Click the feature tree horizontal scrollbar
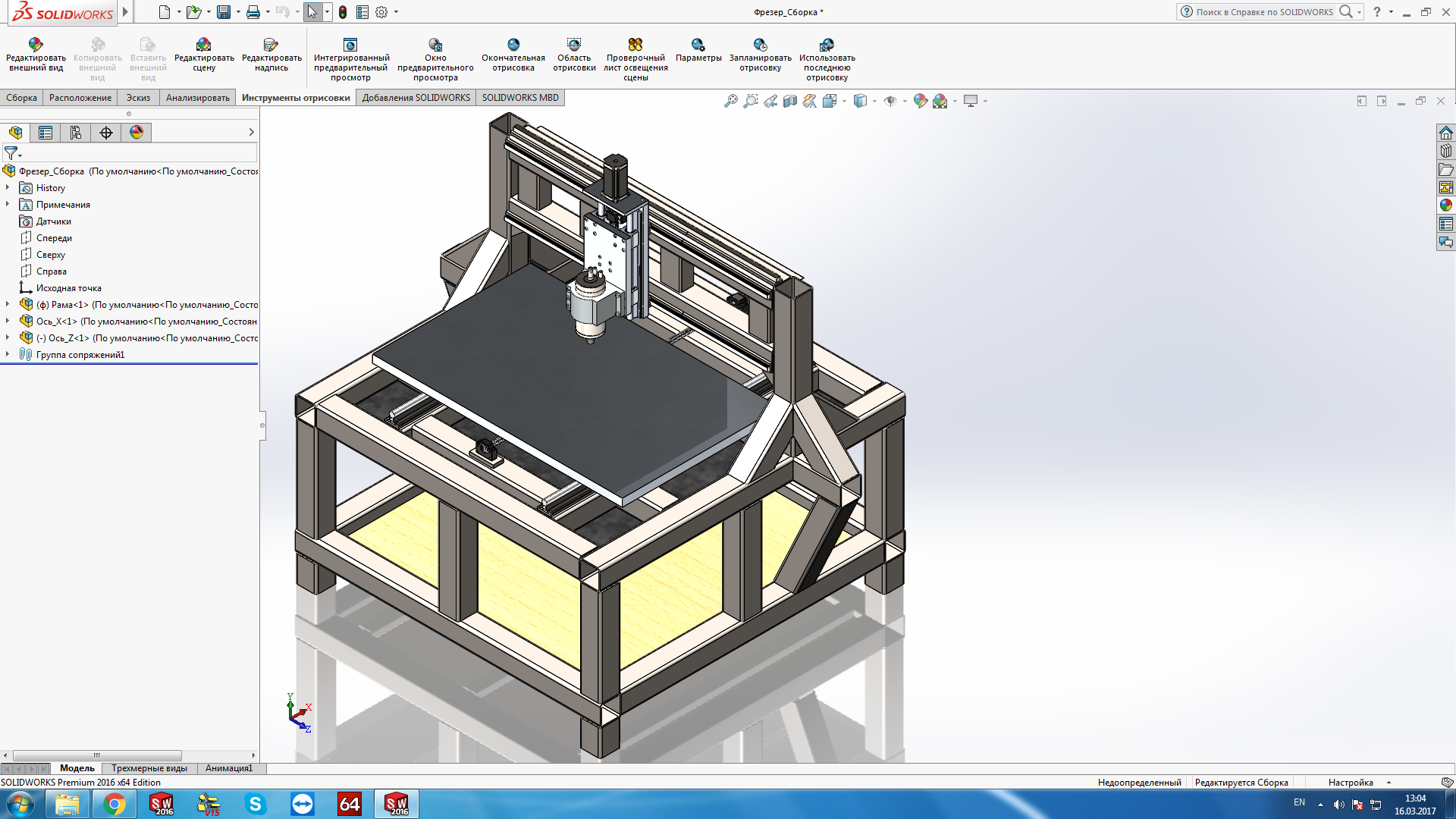This screenshot has width=1456, height=819. point(97,755)
